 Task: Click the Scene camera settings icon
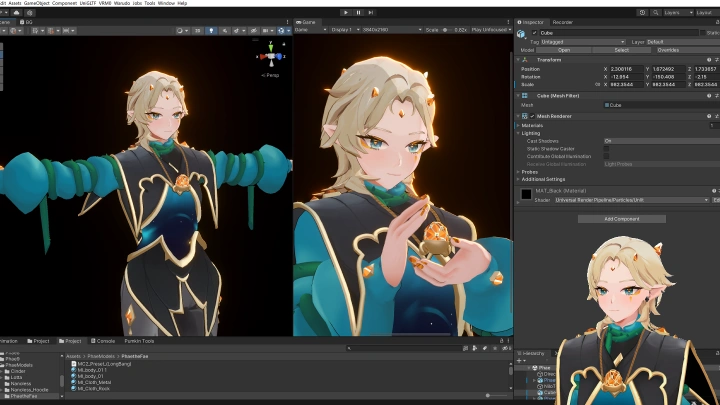point(267,31)
